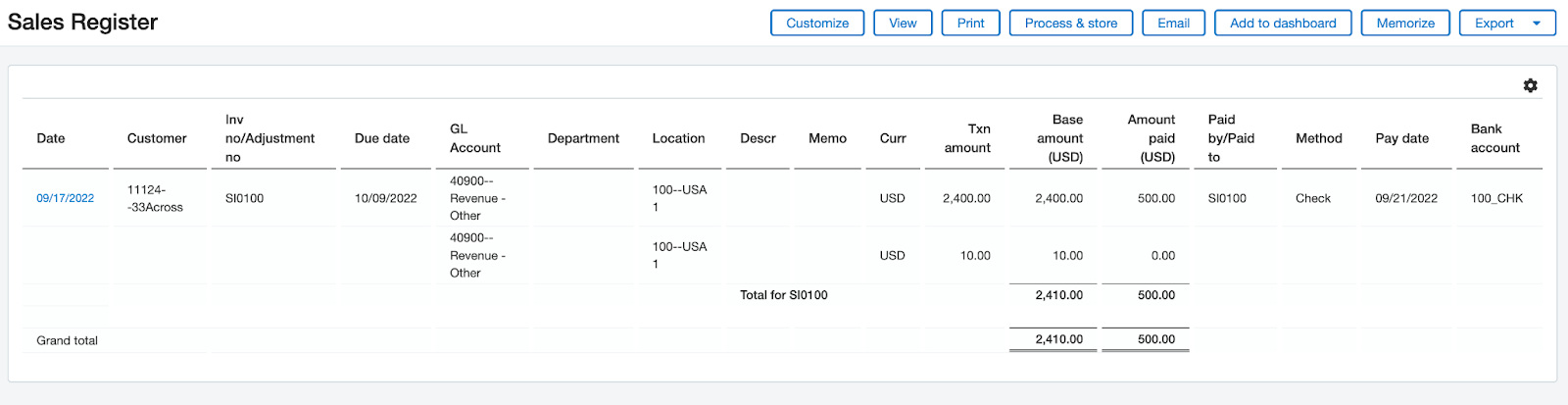Click the GL Account column header
This screenshot has width=1568, height=405.
pyautogui.click(x=475, y=138)
